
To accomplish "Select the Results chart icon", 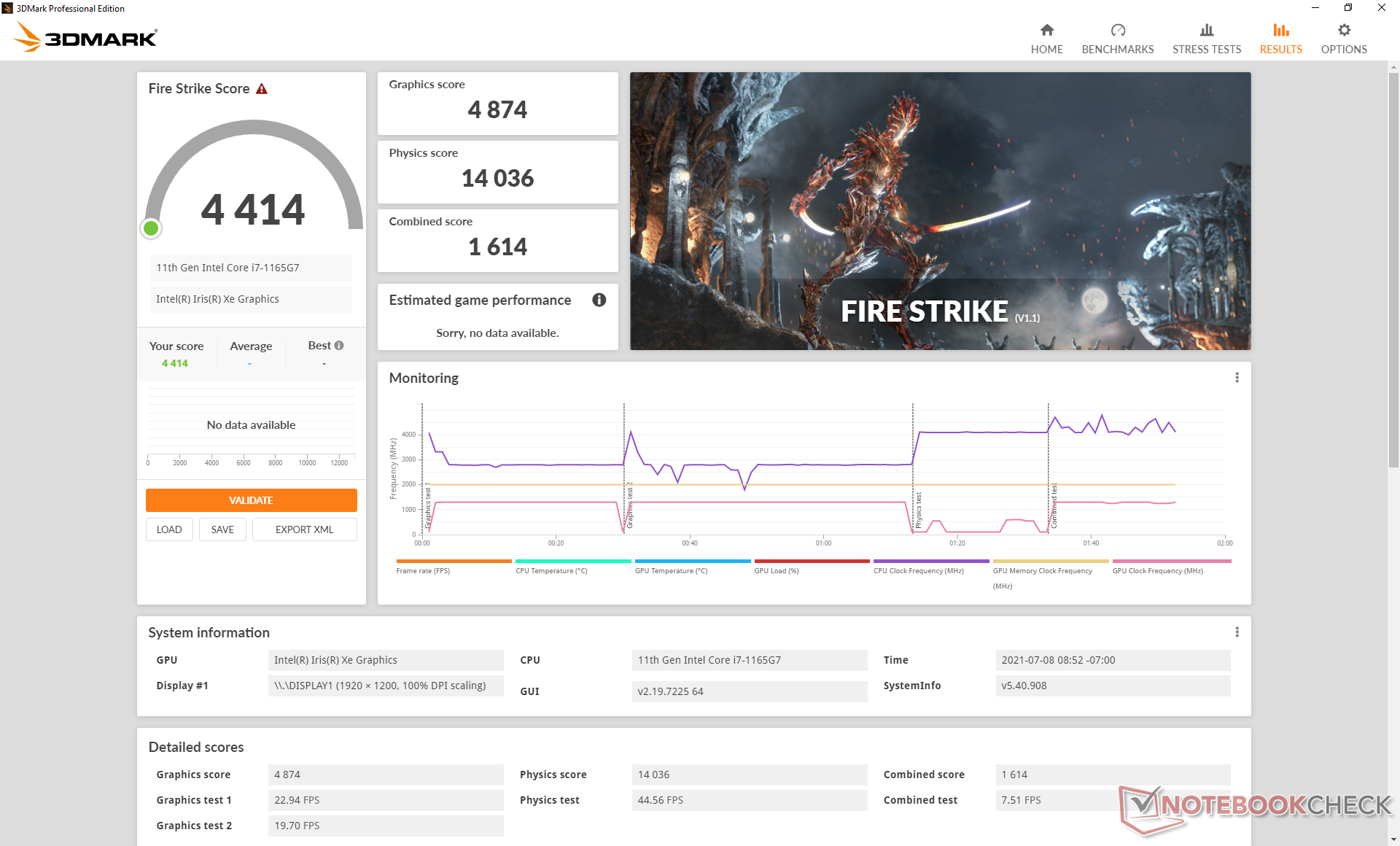I will point(1280,31).
